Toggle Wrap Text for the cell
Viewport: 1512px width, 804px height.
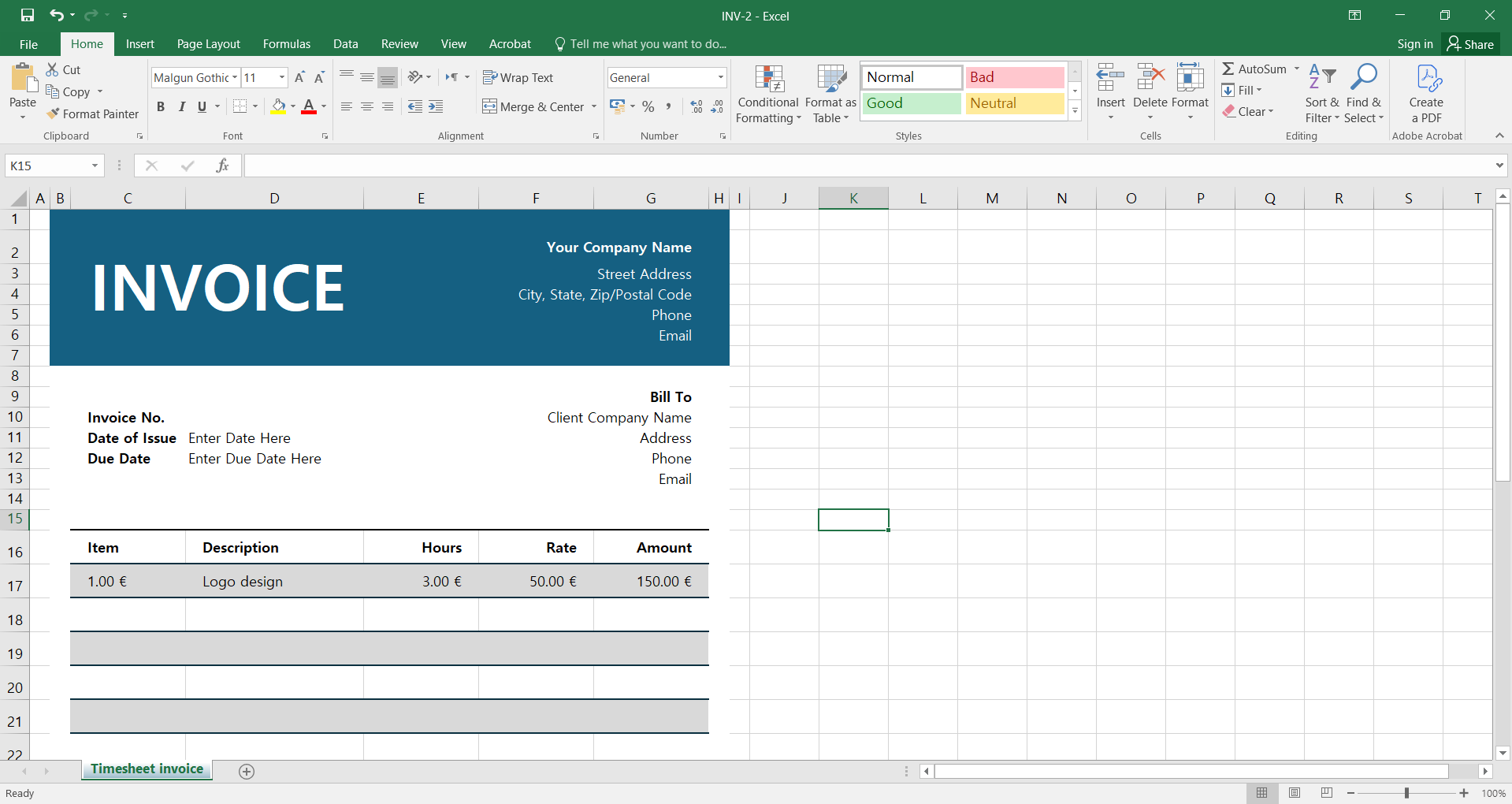tap(518, 77)
